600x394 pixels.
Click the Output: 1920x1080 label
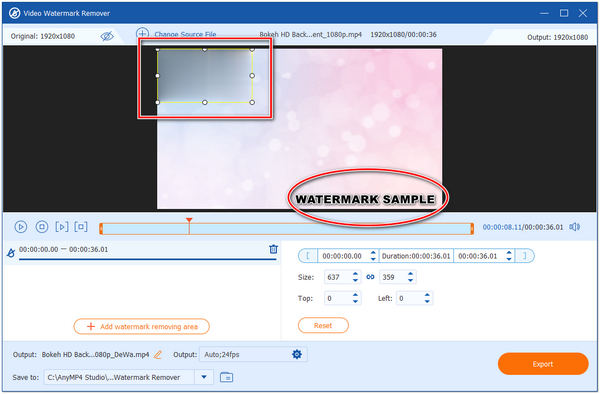coord(557,37)
